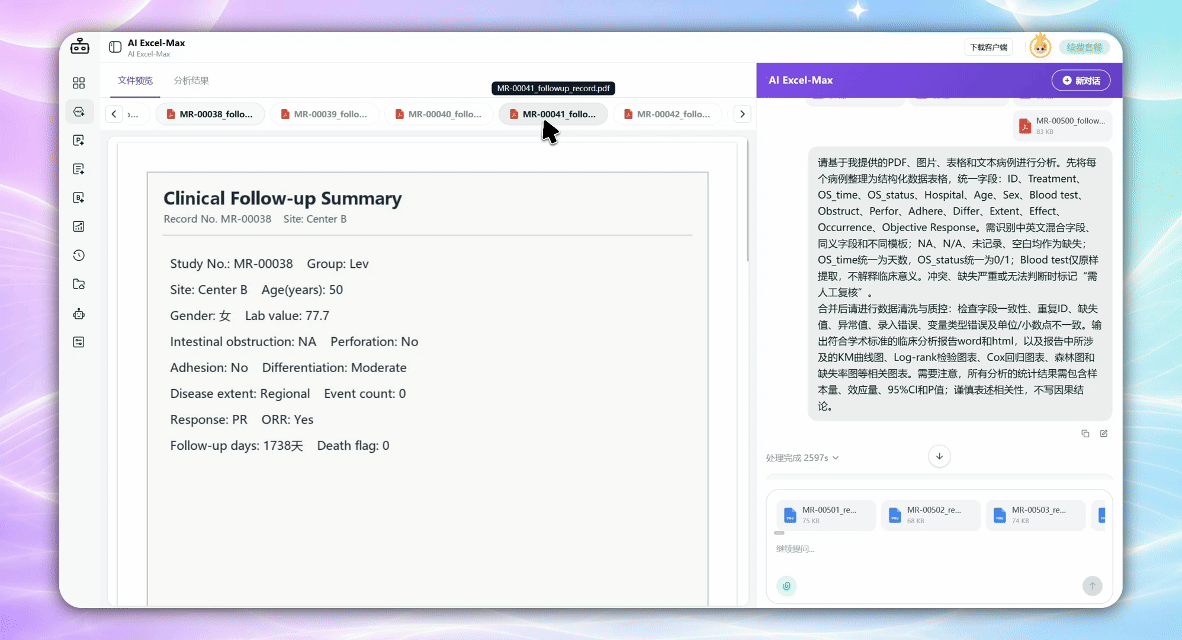Switch to the 分析结果 tab

coord(191,81)
